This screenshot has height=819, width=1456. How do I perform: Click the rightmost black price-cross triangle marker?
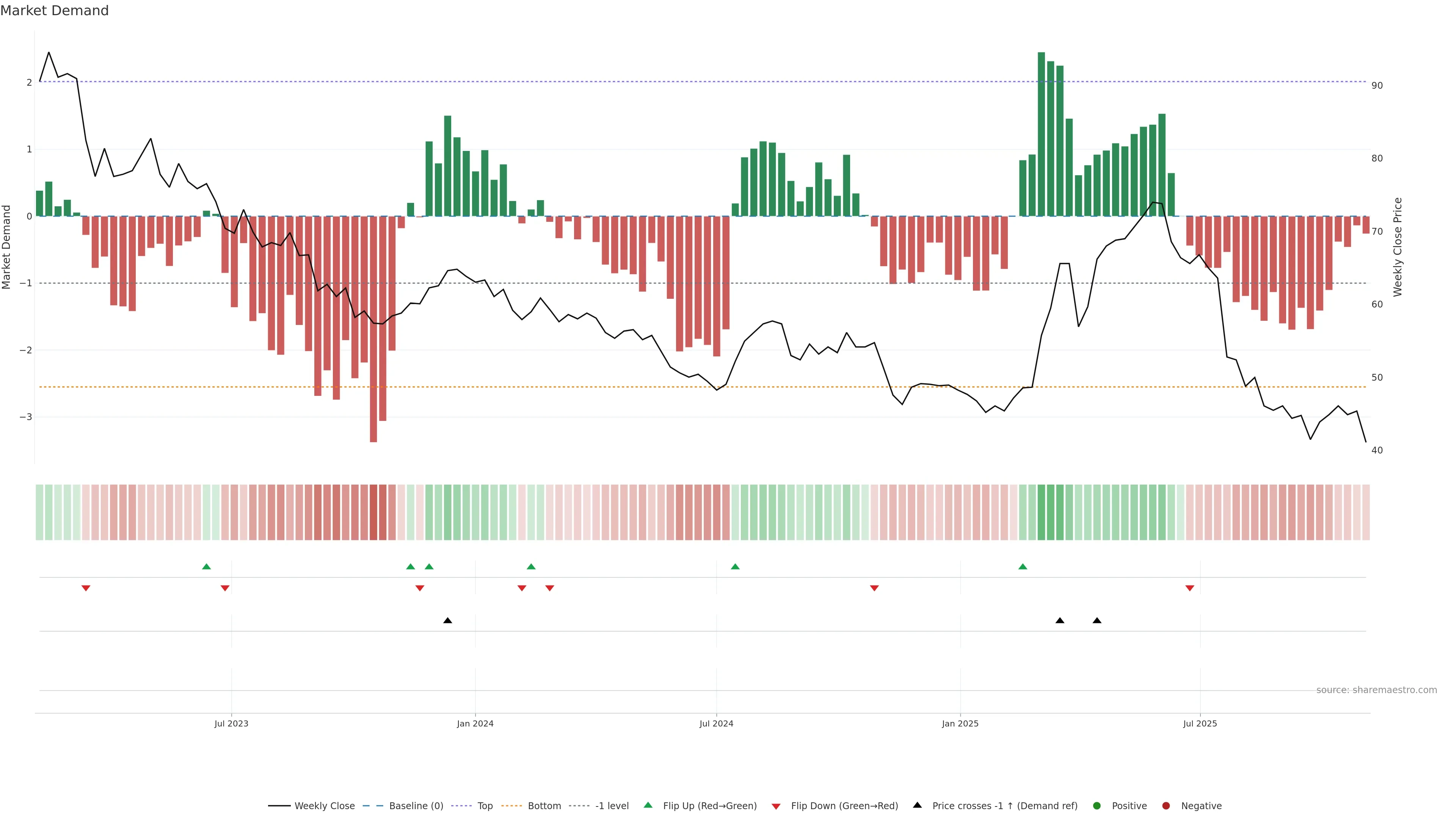(x=1097, y=621)
